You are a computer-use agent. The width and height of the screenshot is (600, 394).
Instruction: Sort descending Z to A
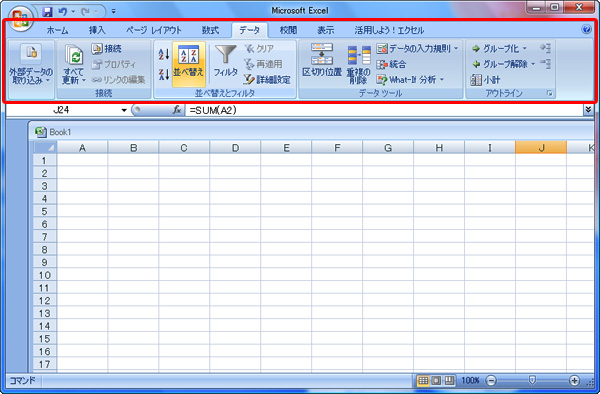click(x=164, y=75)
